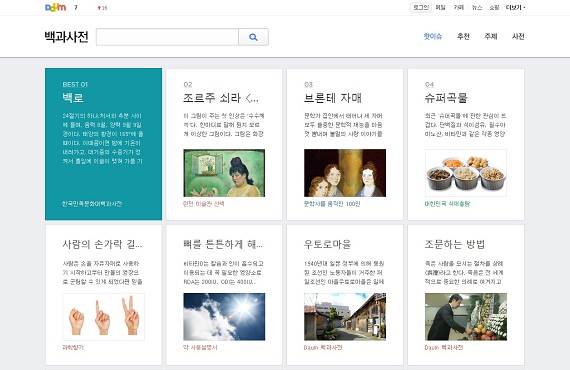Click the 런던 미술관 산책 source link
Screen dimensions: 570x370
click(204, 204)
